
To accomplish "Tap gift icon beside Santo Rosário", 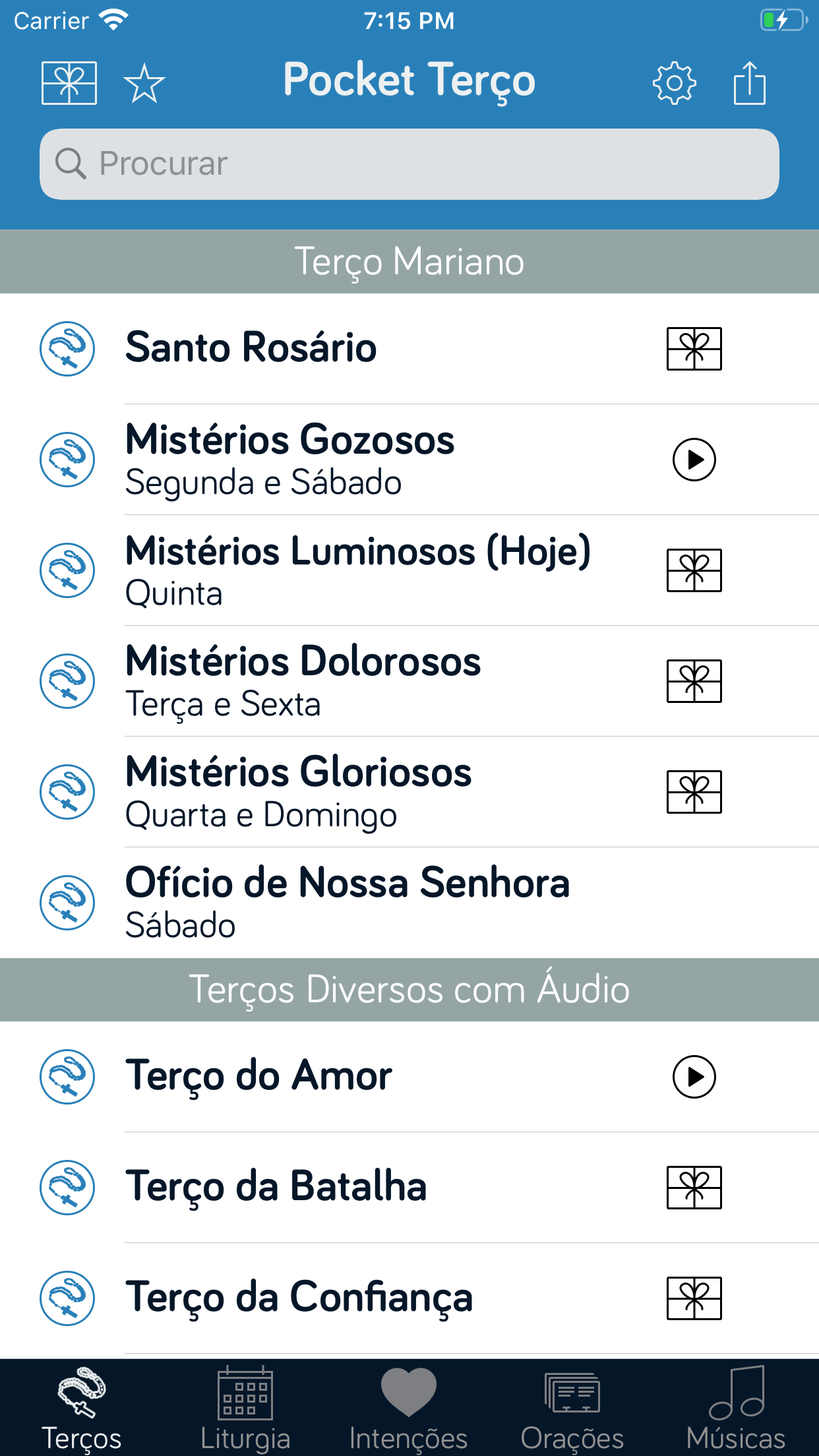I will (694, 349).
